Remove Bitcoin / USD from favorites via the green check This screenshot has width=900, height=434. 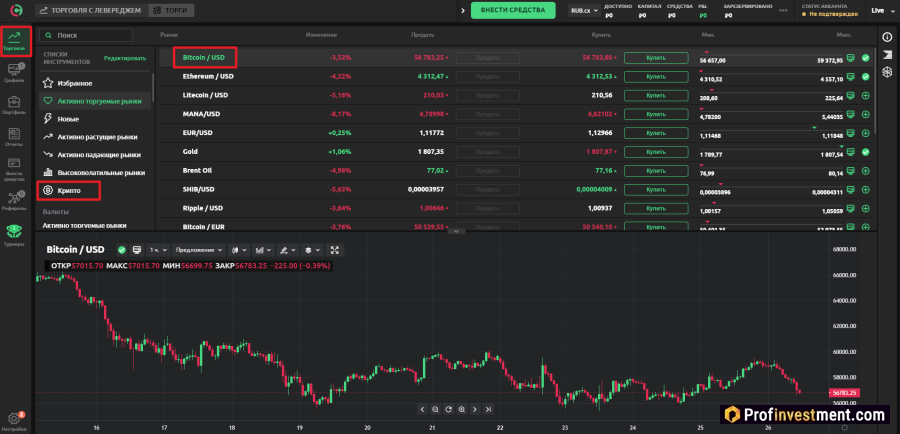865,58
